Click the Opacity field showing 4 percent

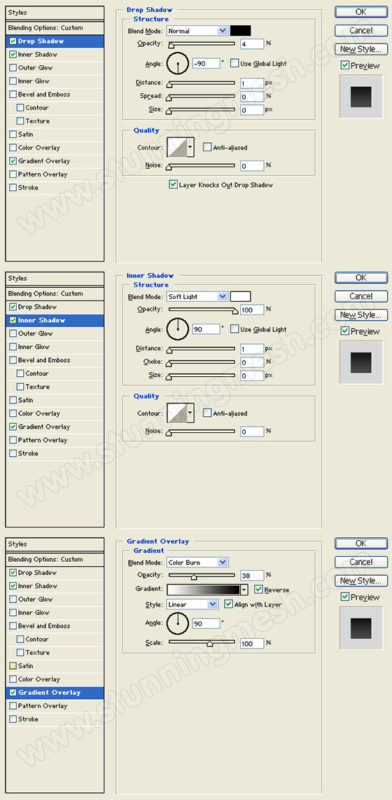(x=252, y=44)
